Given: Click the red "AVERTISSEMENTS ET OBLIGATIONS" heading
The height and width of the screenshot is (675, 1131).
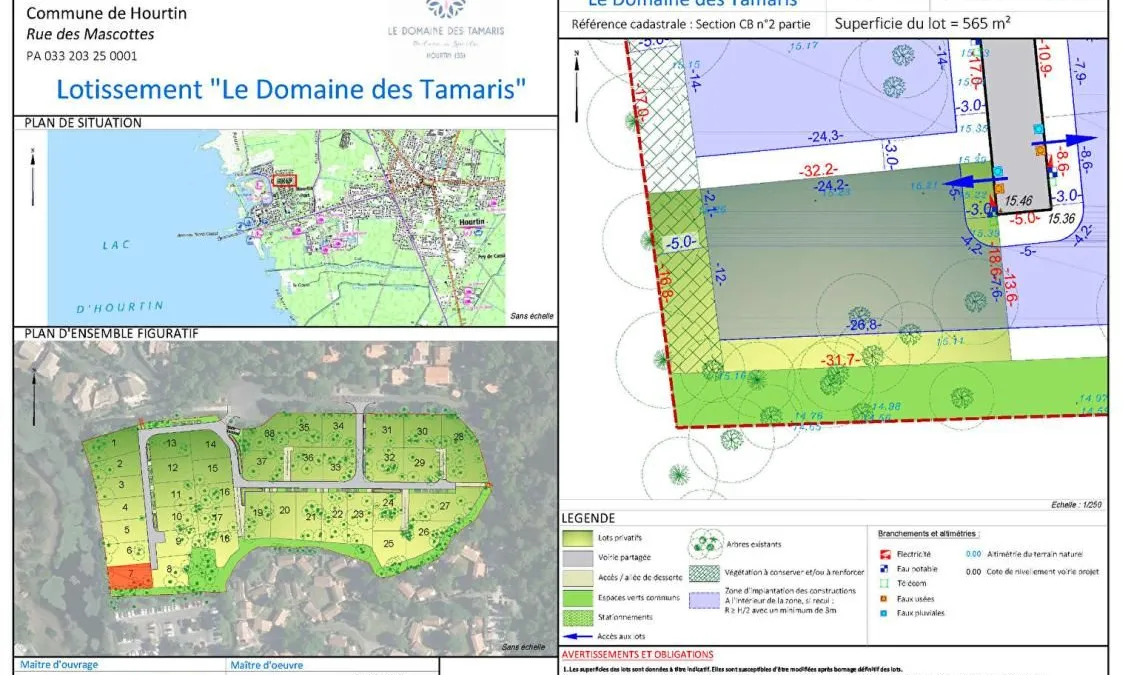Looking at the screenshot, I should (x=638, y=655).
